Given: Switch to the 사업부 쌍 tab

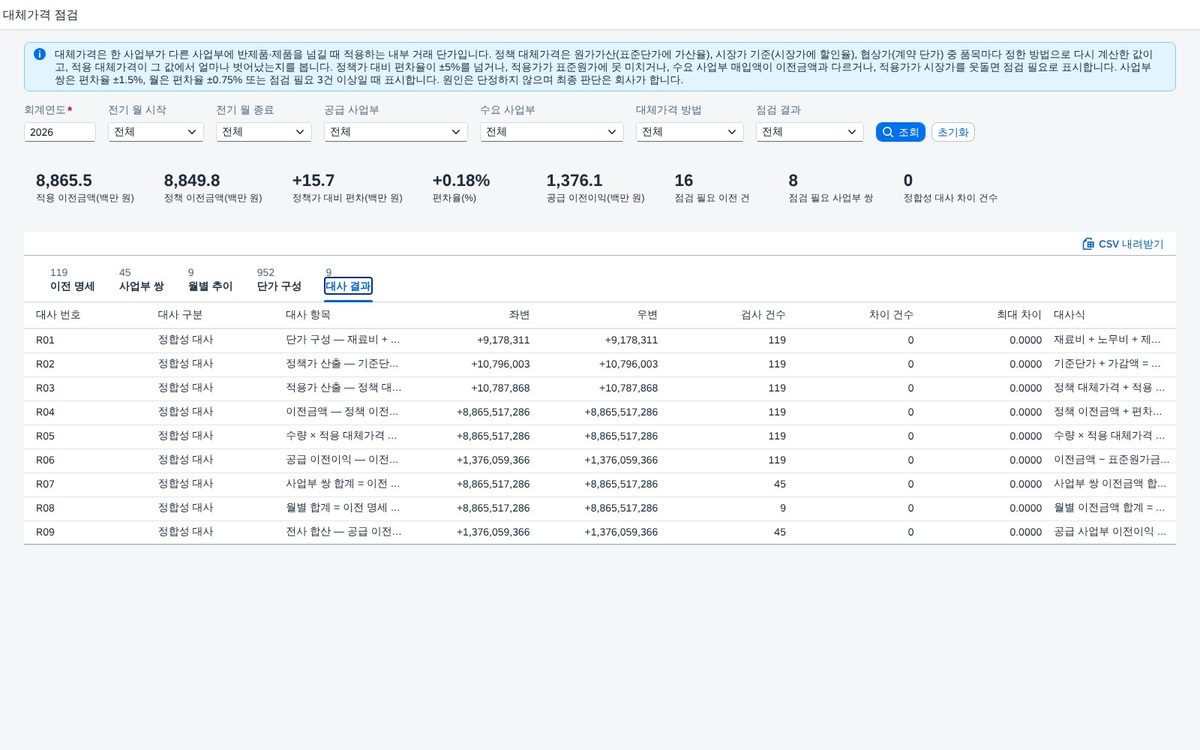Looking at the screenshot, I should 141,280.
